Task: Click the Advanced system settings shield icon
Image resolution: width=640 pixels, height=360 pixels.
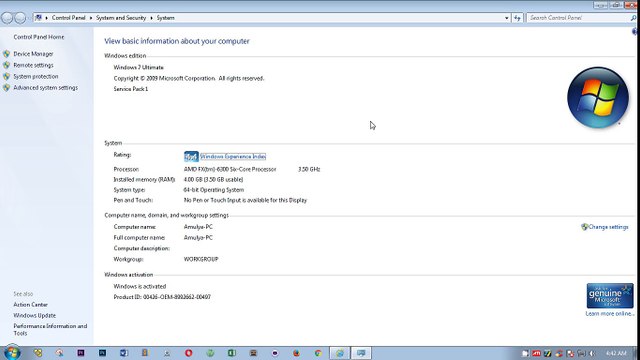Action: click(7, 88)
